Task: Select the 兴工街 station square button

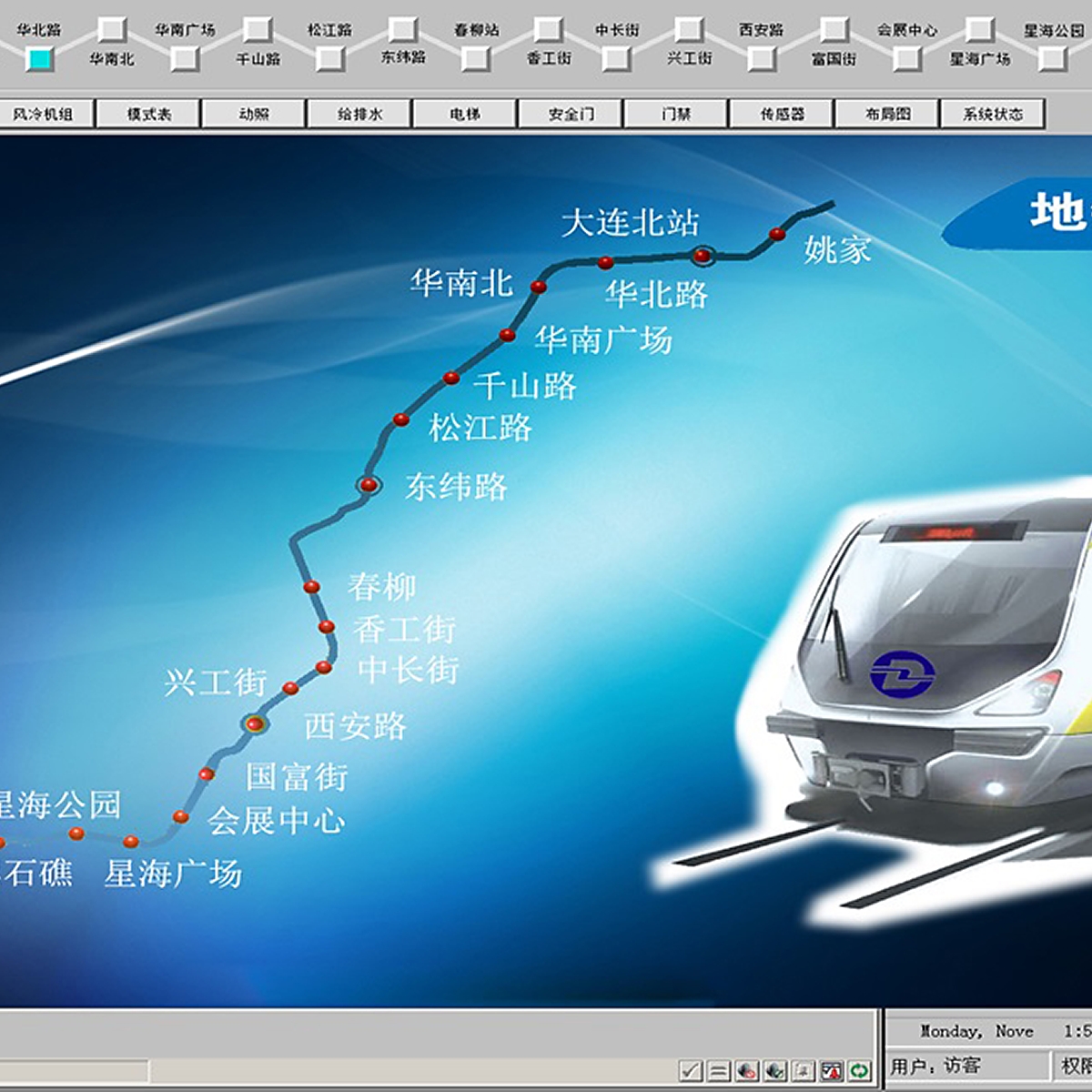Action: (689, 30)
